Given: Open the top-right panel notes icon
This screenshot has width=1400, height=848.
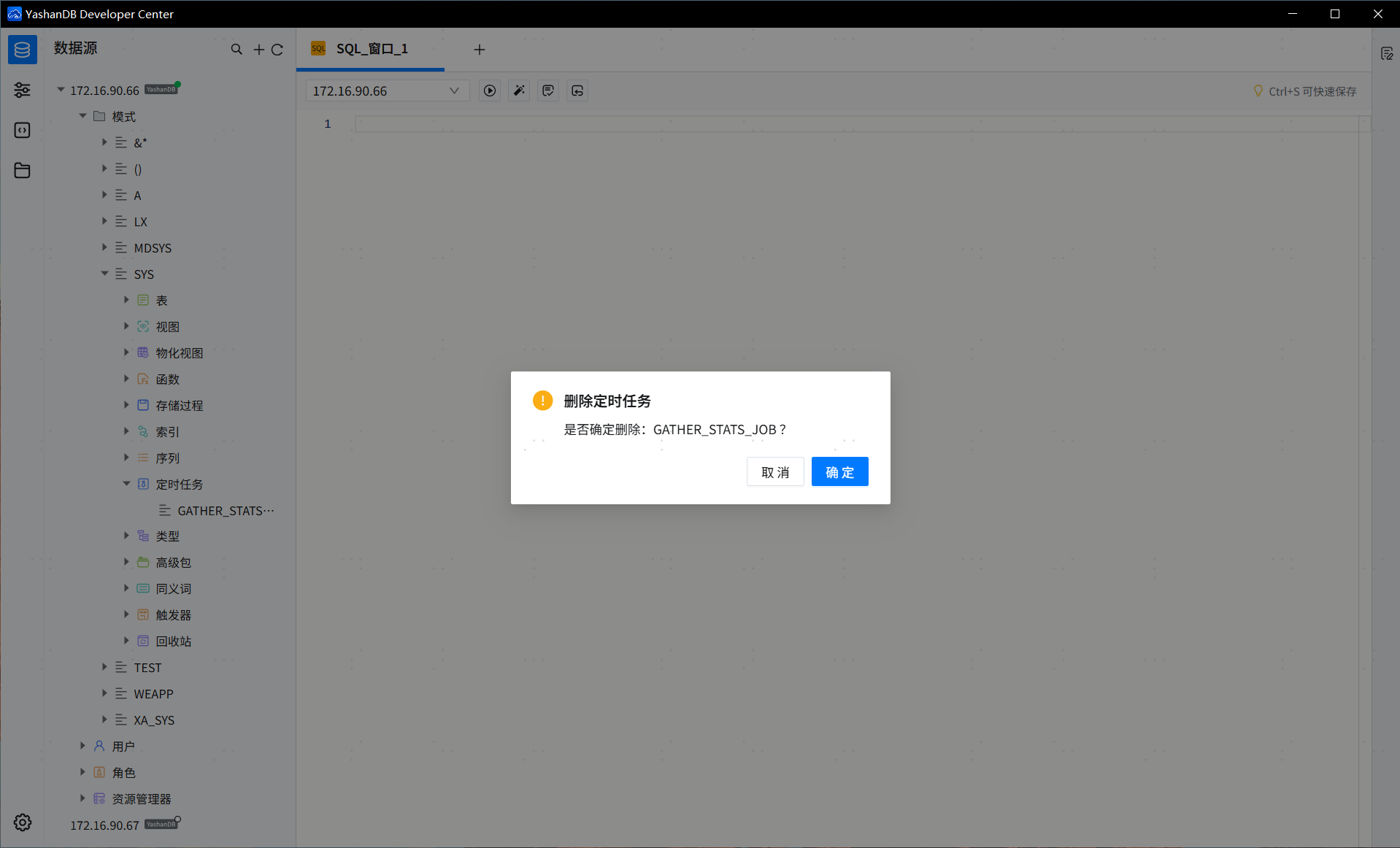Looking at the screenshot, I should click(x=1387, y=53).
